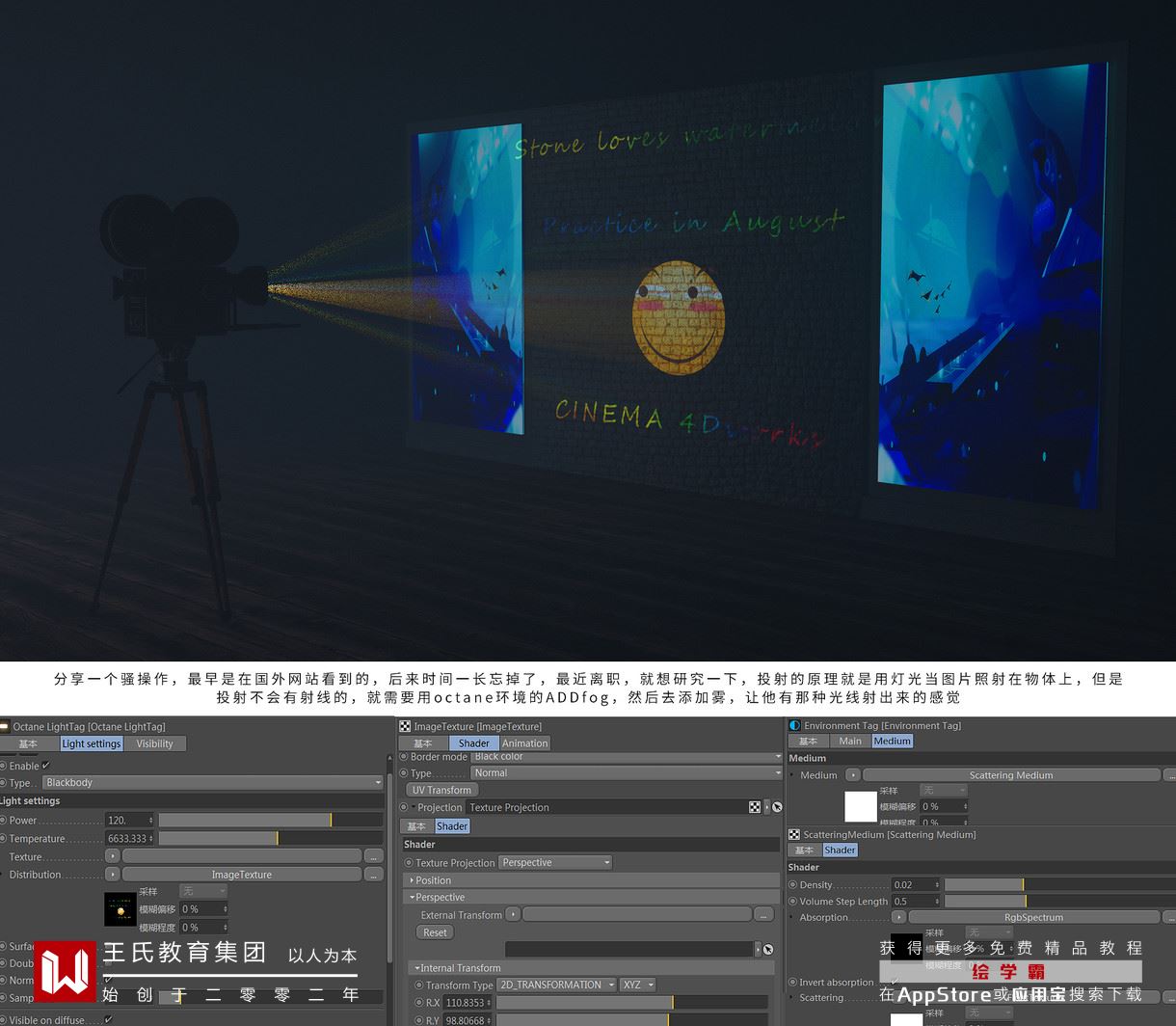Click the Power value field showing 120
The width and height of the screenshot is (1176, 1026).
pos(130,821)
